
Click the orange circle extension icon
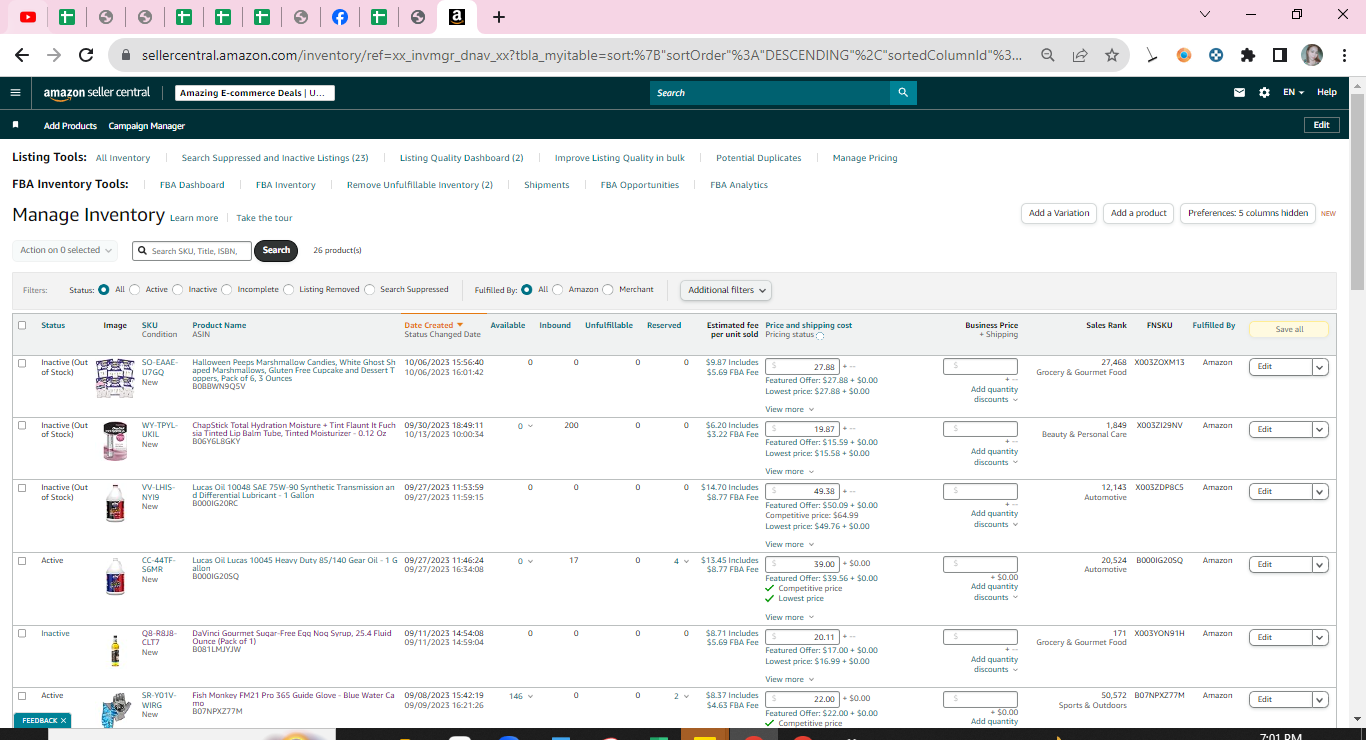point(1184,56)
